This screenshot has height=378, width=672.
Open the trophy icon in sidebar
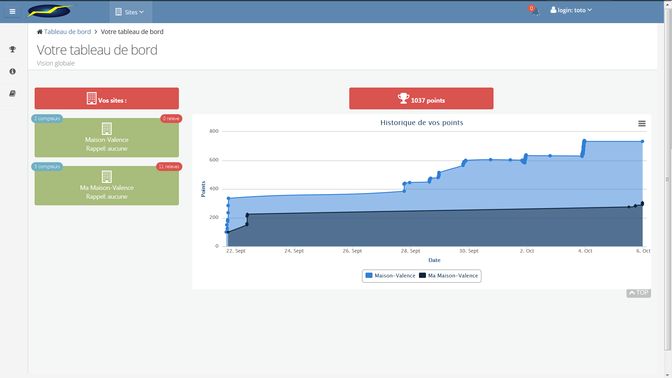(12, 50)
